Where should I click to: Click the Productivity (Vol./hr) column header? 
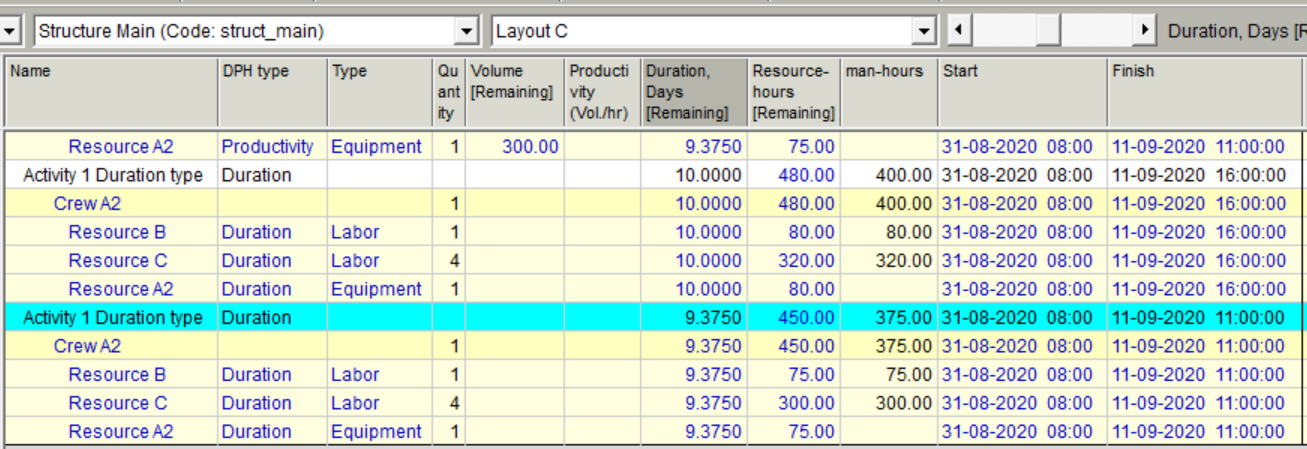point(602,92)
